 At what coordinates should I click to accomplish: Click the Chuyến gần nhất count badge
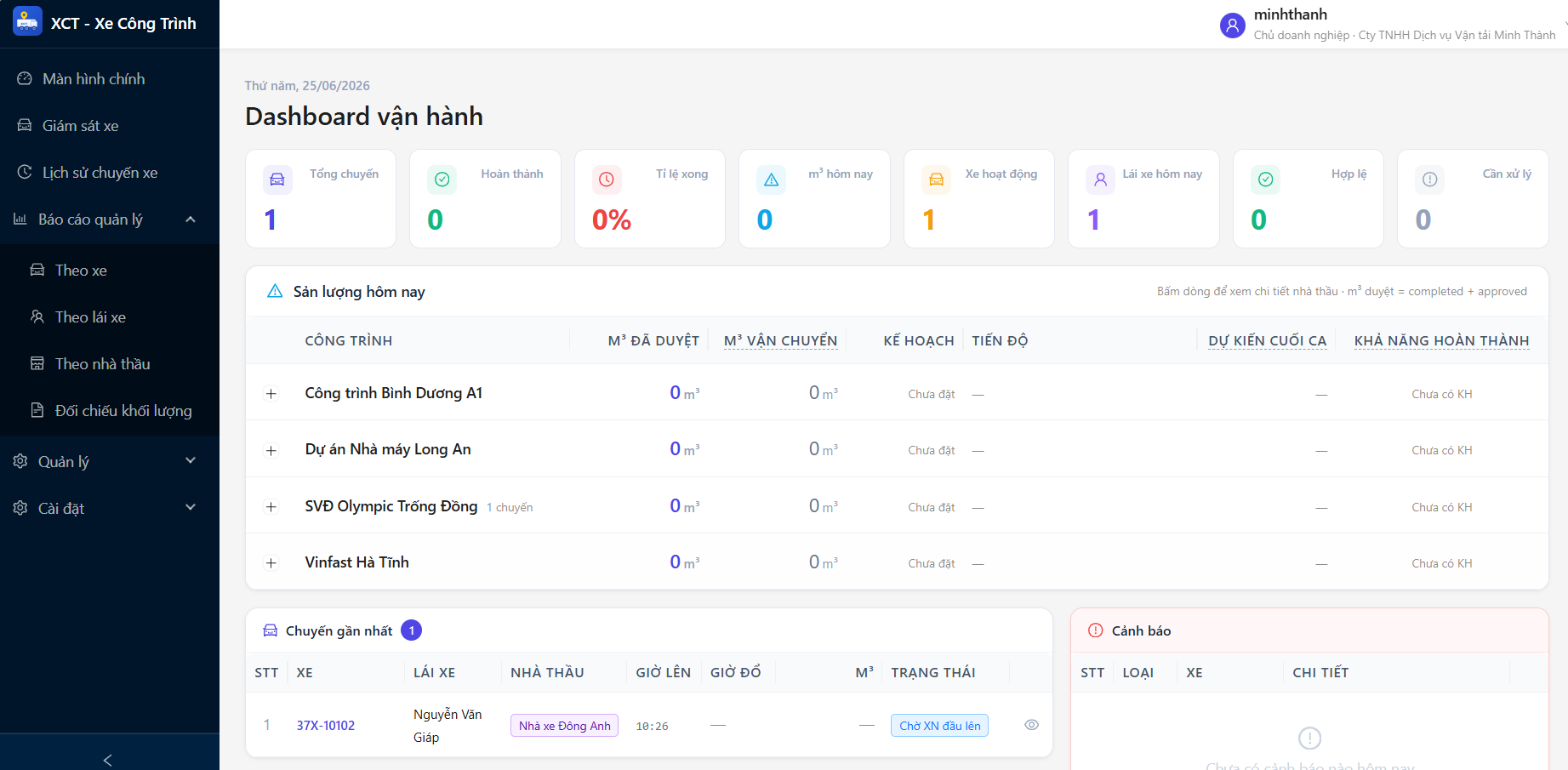coord(412,630)
